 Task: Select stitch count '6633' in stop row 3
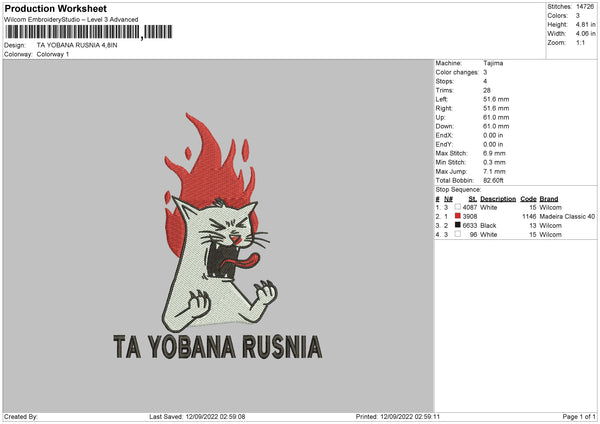coord(470,226)
